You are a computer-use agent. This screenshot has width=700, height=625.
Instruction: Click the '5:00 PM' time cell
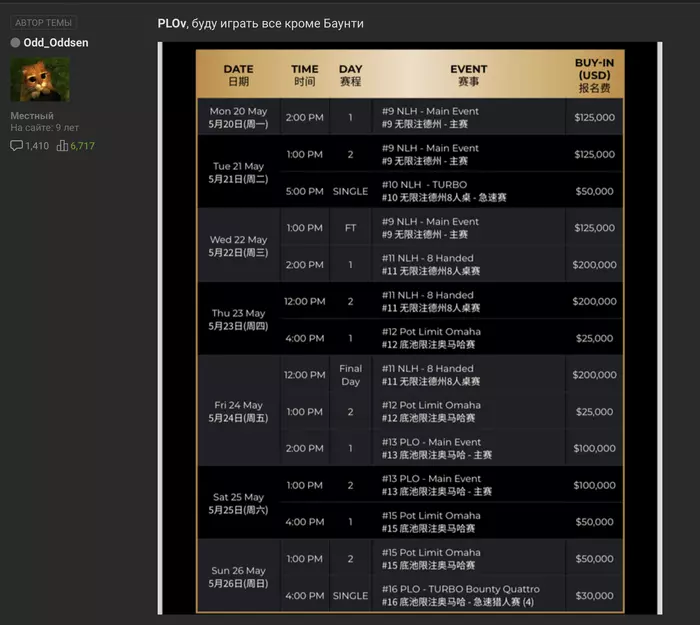(x=304, y=191)
